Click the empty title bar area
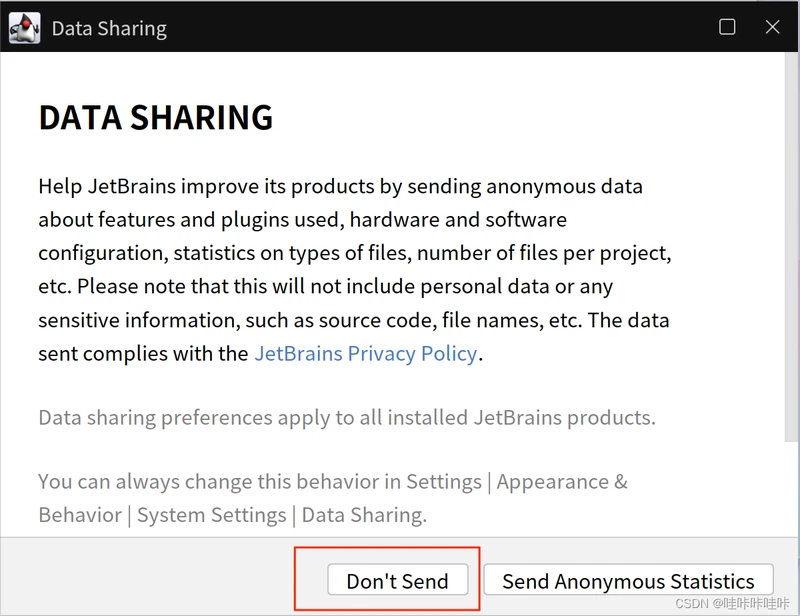The width and height of the screenshot is (800, 616). tap(440, 27)
